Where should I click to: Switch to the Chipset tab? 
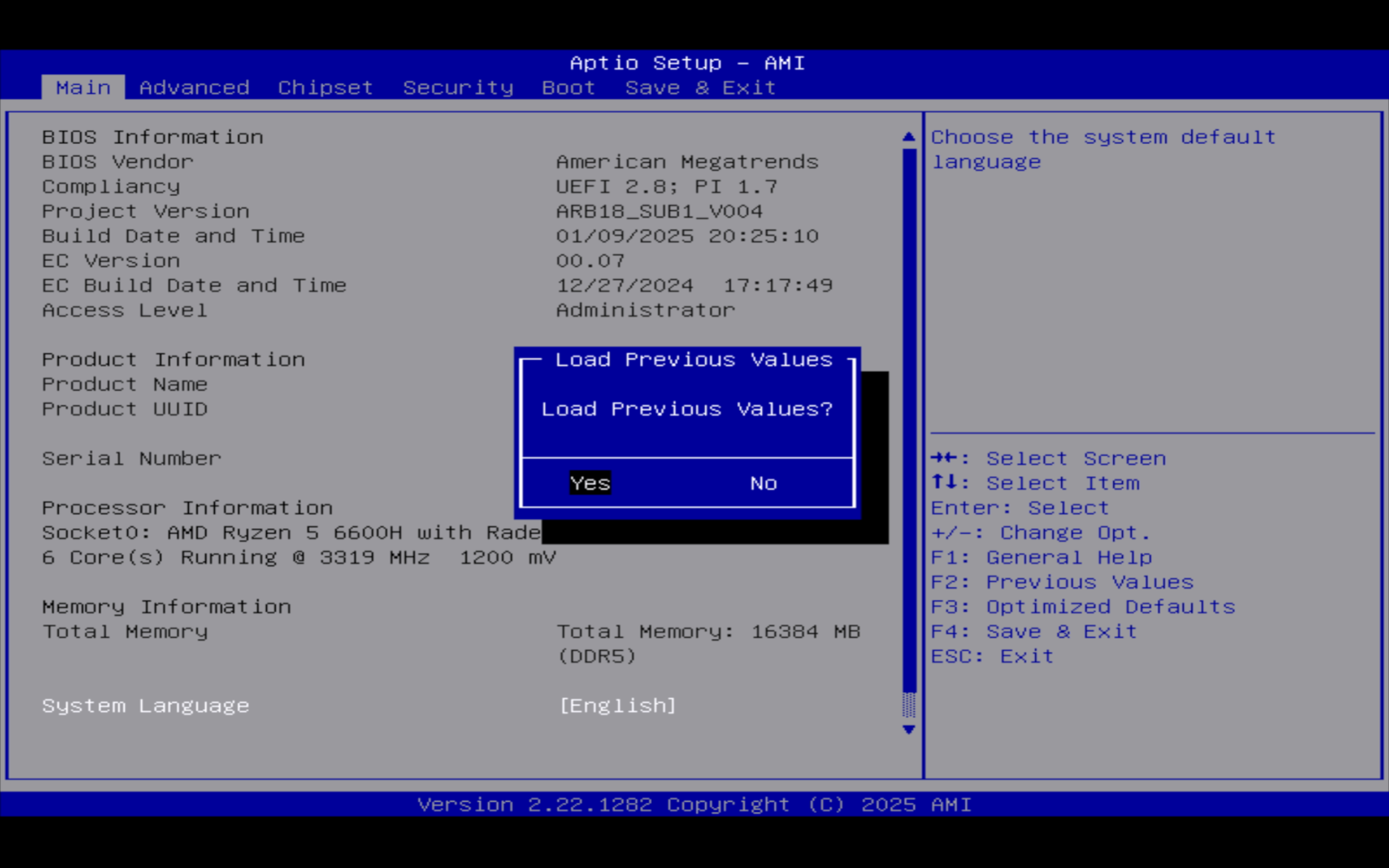[x=325, y=88]
